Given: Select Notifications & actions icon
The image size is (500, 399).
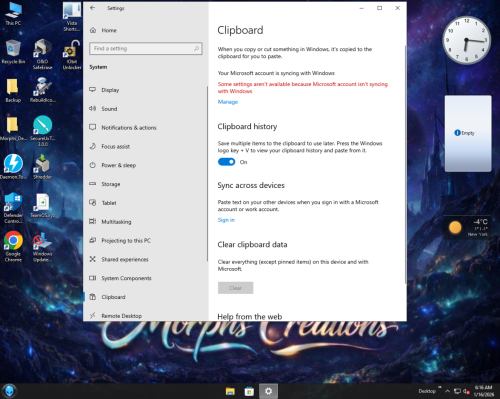Looking at the screenshot, I should [93, 127].
